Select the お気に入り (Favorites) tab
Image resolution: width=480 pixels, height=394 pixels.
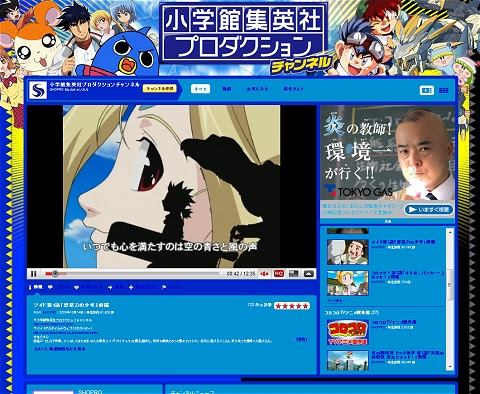point(257,89)
